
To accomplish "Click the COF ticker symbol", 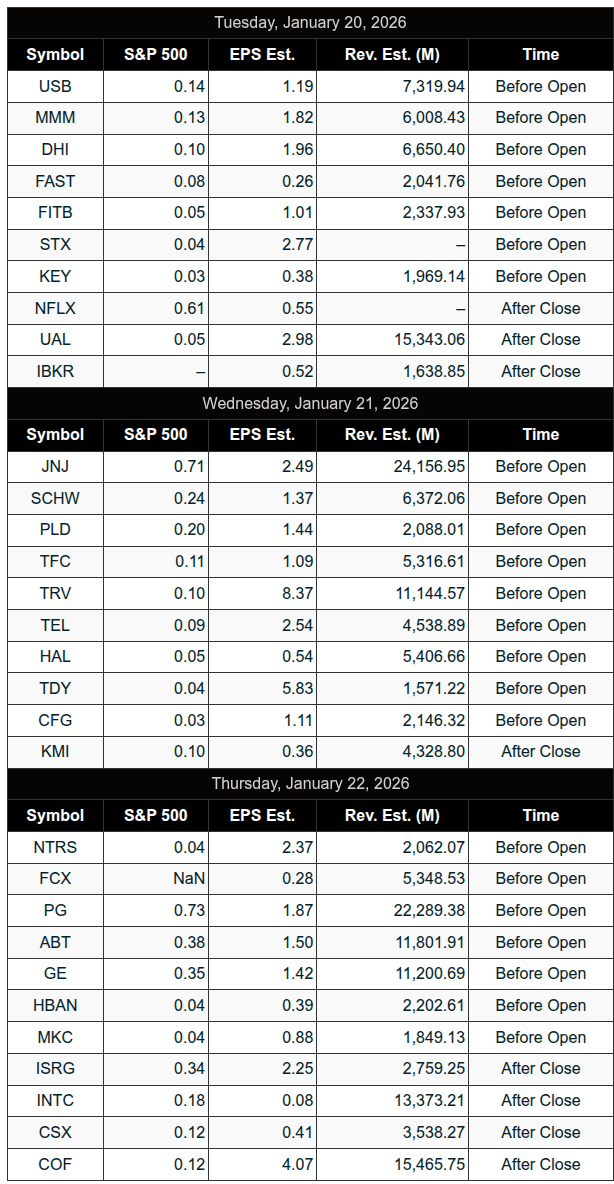I will tap(55, 1164).
